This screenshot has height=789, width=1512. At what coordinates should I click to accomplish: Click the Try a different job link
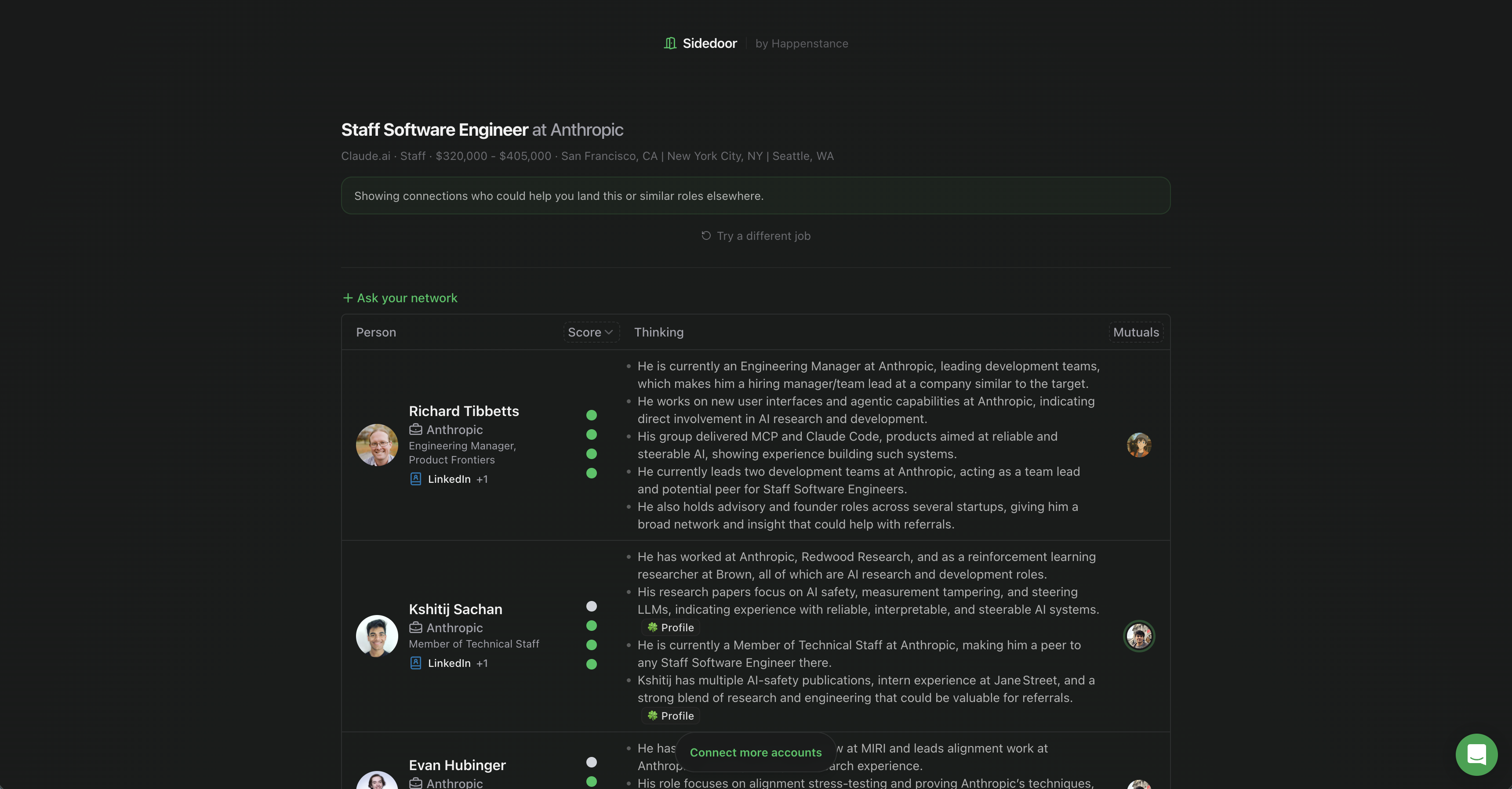[763, 236]
